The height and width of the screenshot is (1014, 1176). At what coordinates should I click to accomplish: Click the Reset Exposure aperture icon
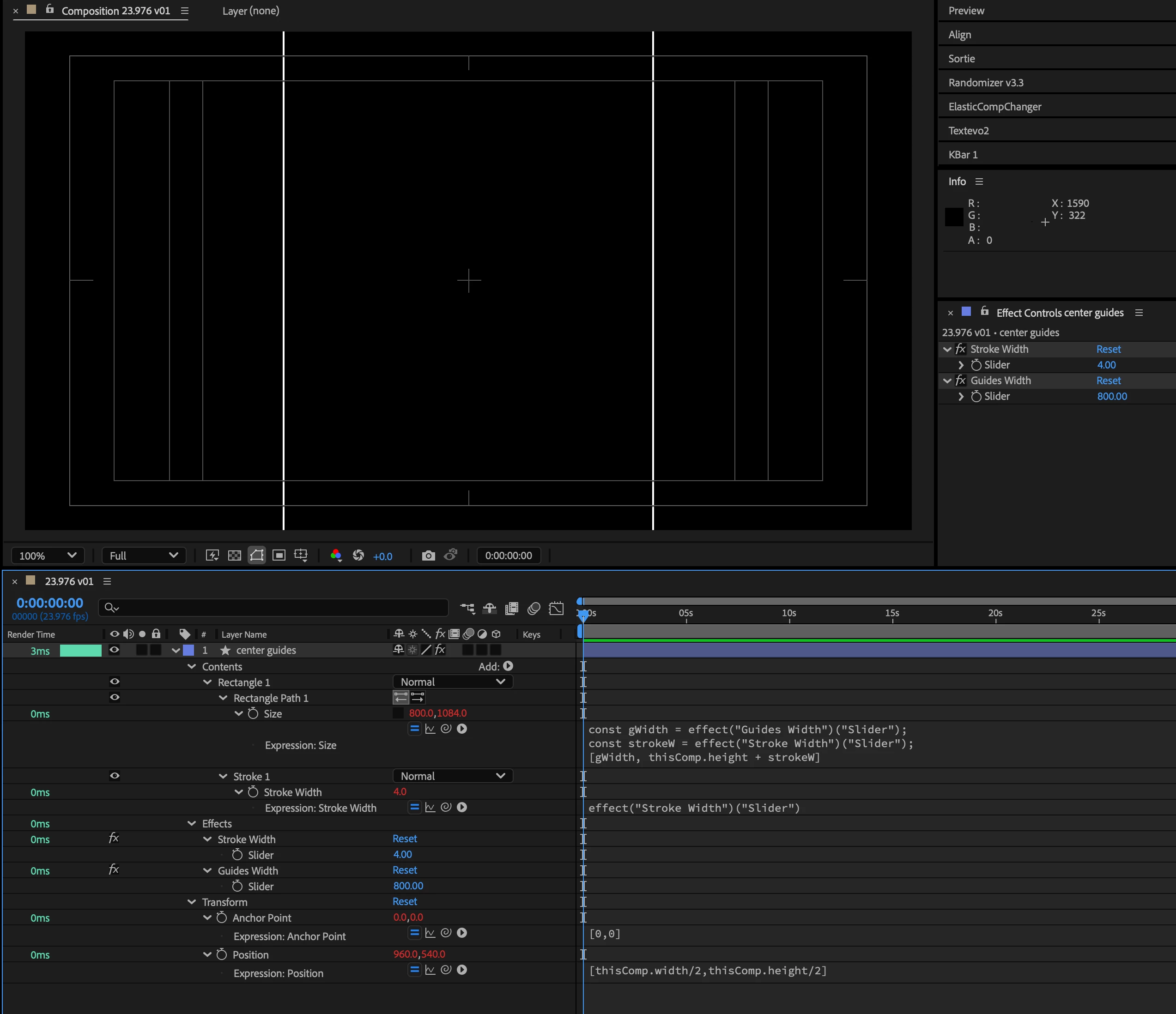(x=358, y=555)
